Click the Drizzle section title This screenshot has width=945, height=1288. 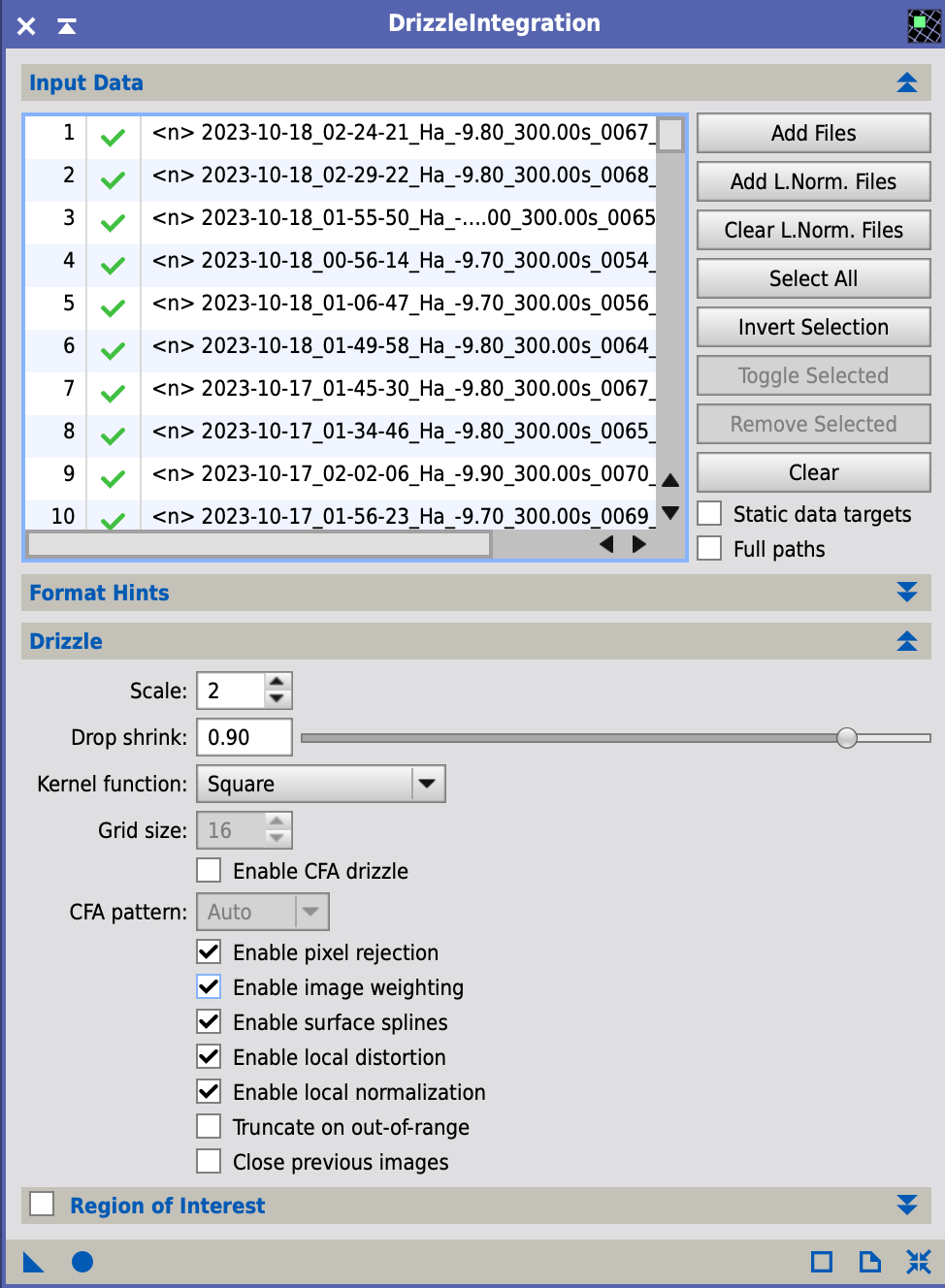pos(66,641)
